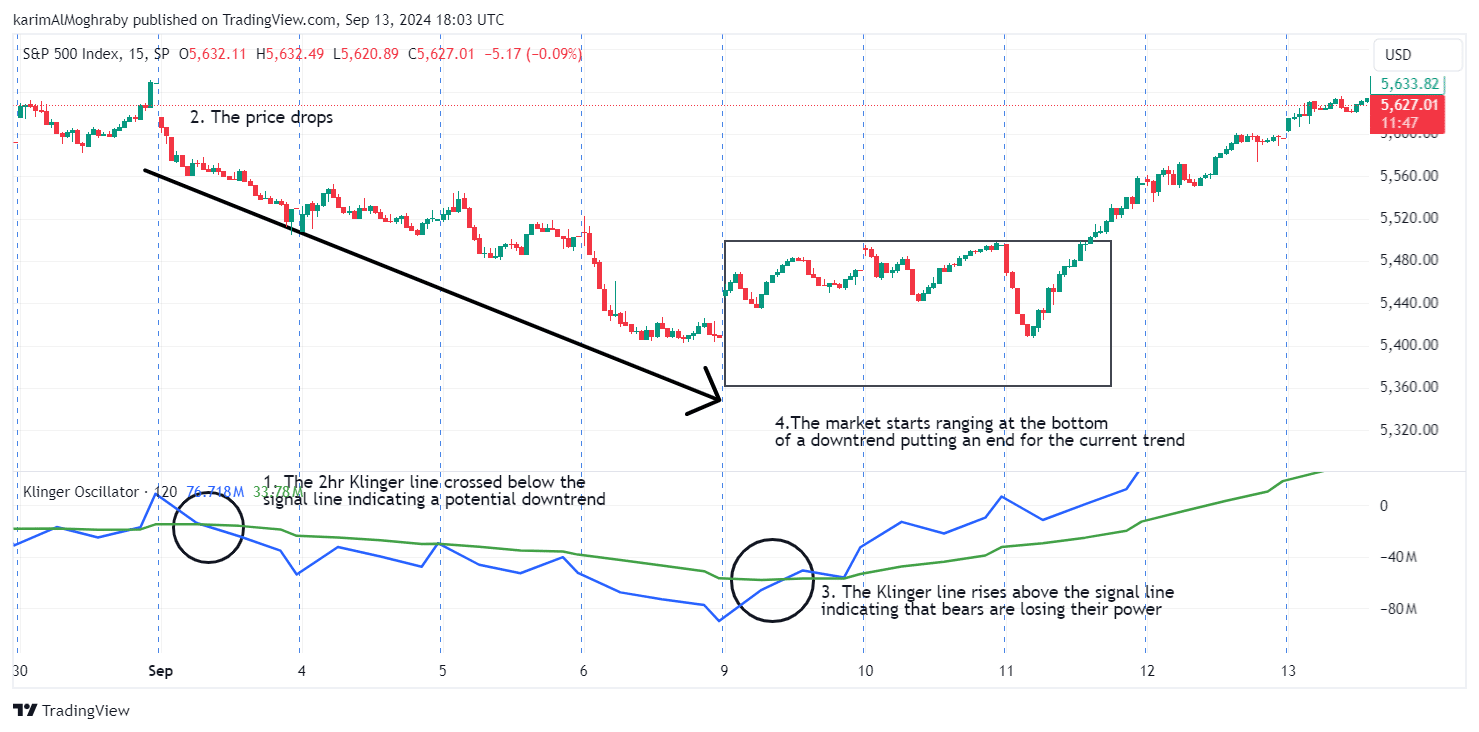
Task: Click the '2. The price drops' note
Action: coord(261,117)
